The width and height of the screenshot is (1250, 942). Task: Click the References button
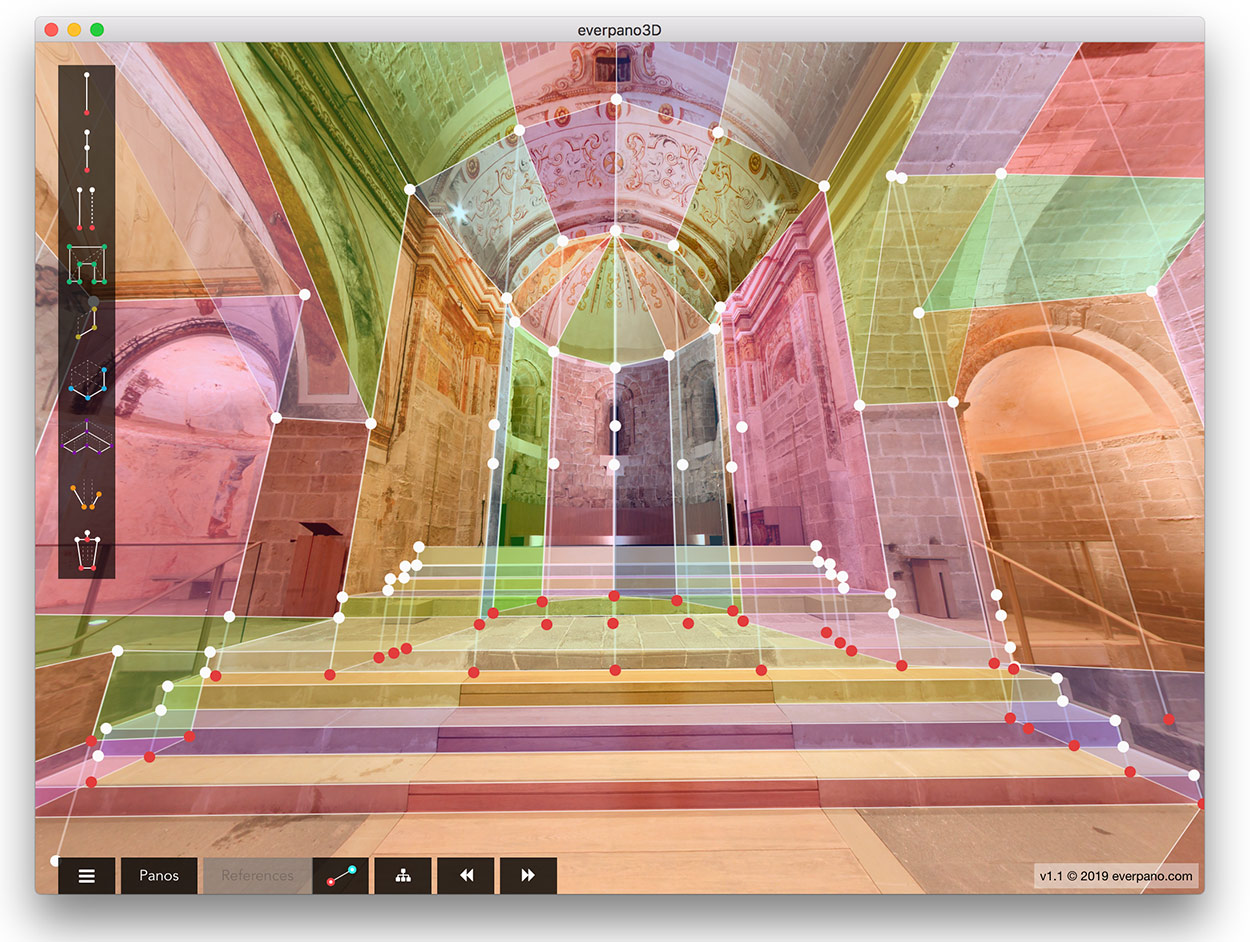click(x=258, y=876)
